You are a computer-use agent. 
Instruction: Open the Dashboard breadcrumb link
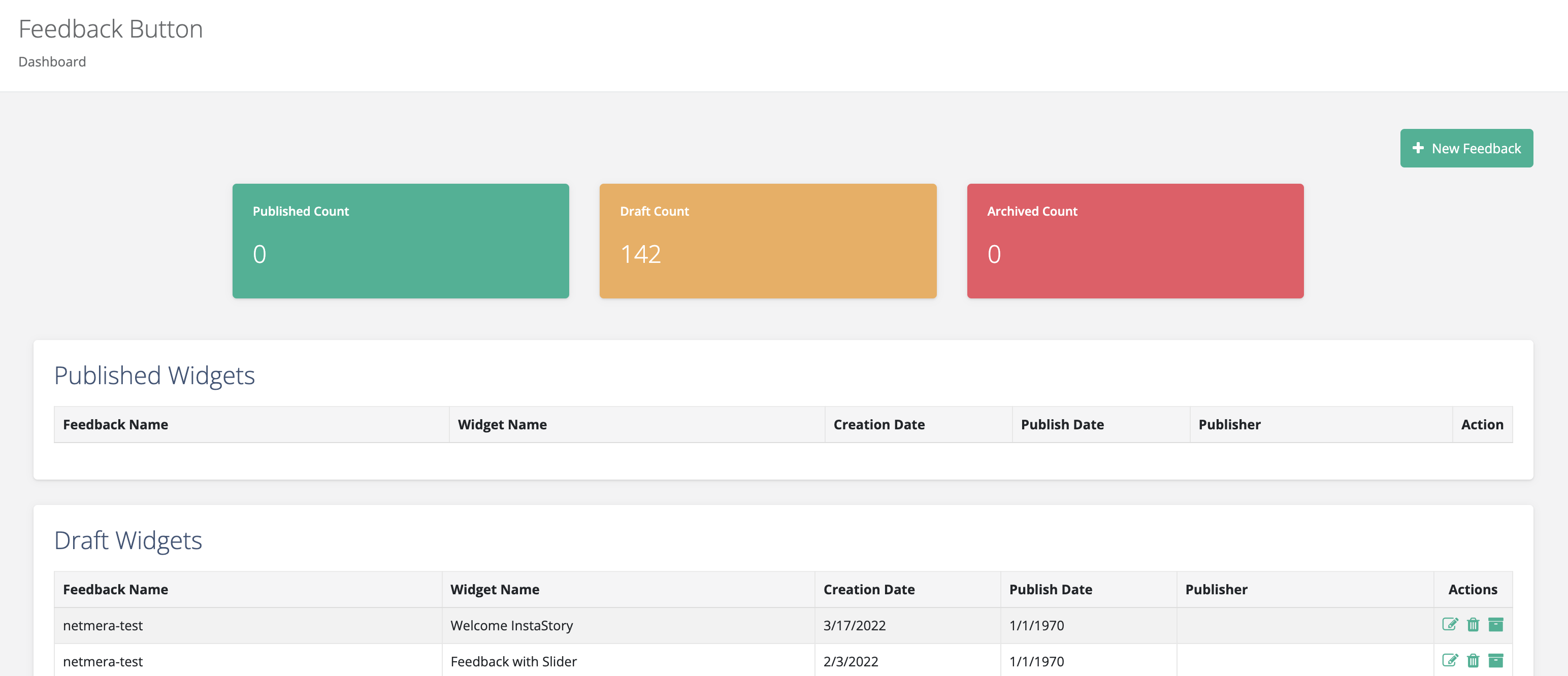(x=52, y=61)
